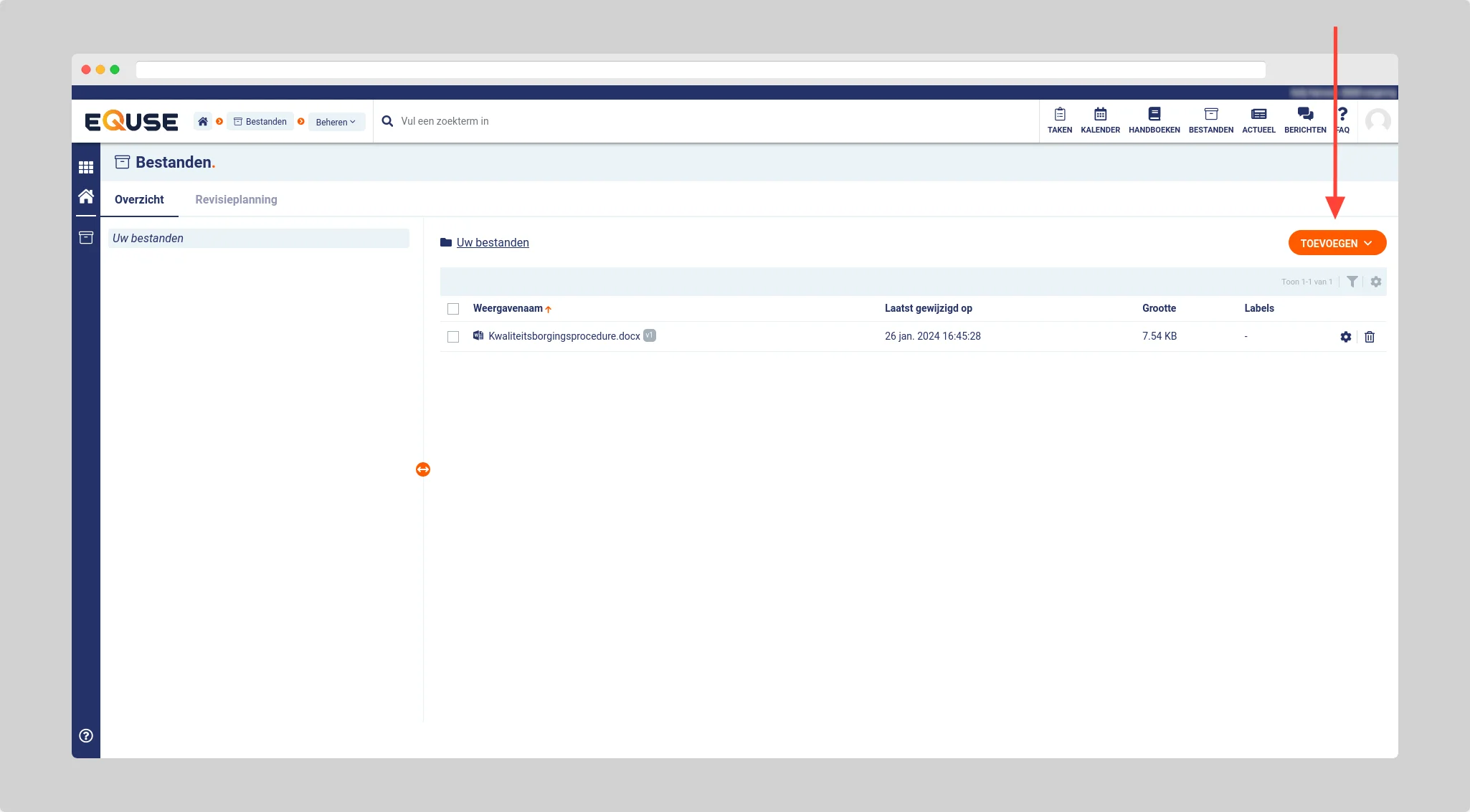The width and height of the screenshot is (1470, 812).
Task: Sort by the Weergavenaam column header
Action: tap(508, 308)
